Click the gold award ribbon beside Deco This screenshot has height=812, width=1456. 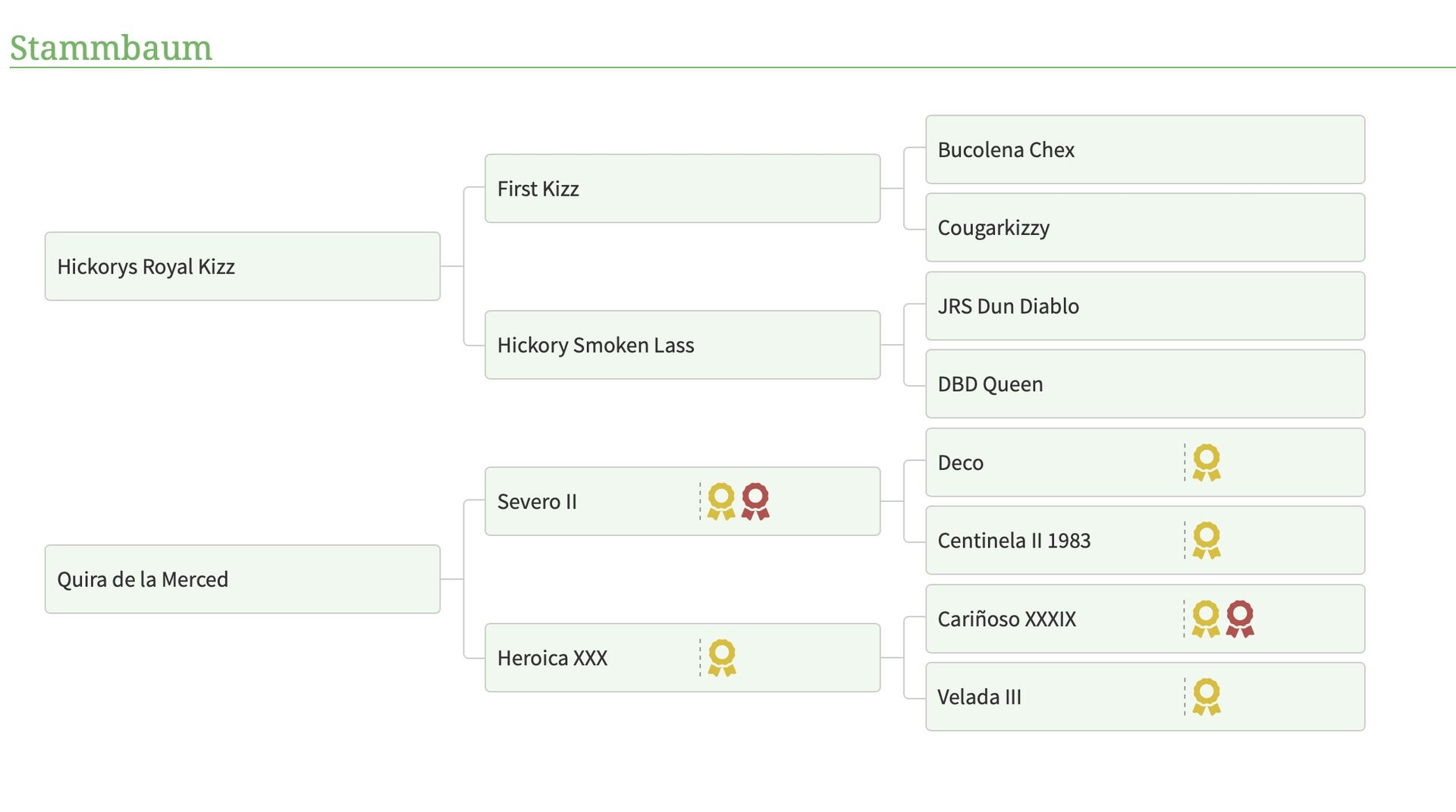(1207, 462)
